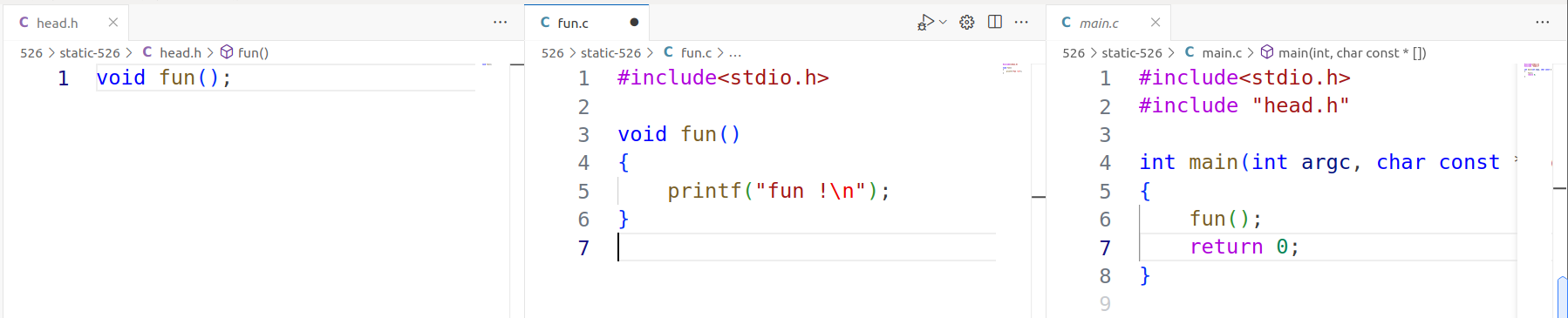Click 'return 0;' line in main.c
The height and width of the screenshot is (318, 1568).
pyautogui.click(x=1244, y=247)
